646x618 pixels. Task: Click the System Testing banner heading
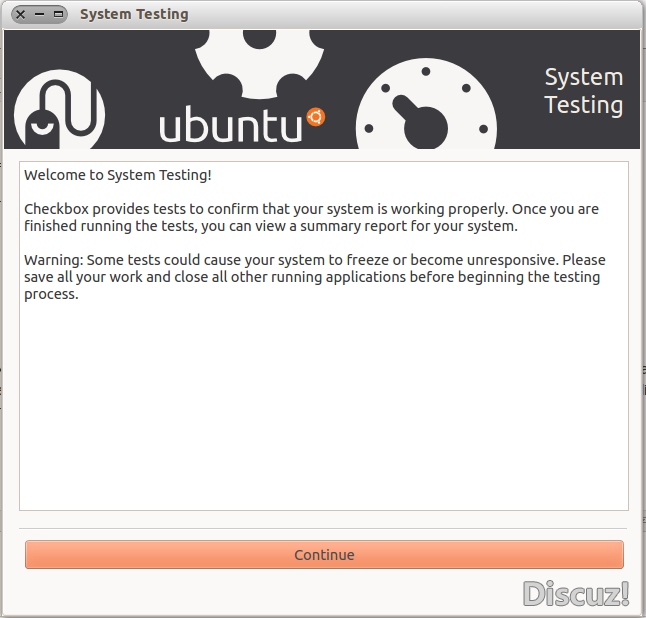click(583, 91)
